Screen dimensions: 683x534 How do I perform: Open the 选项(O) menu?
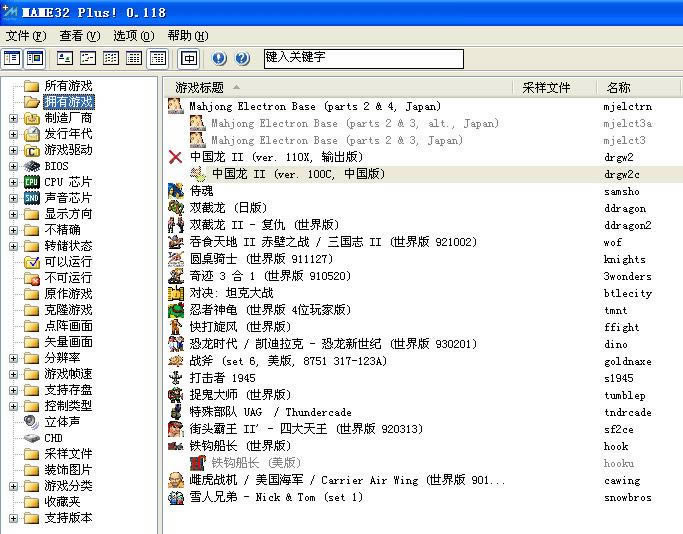133,35
